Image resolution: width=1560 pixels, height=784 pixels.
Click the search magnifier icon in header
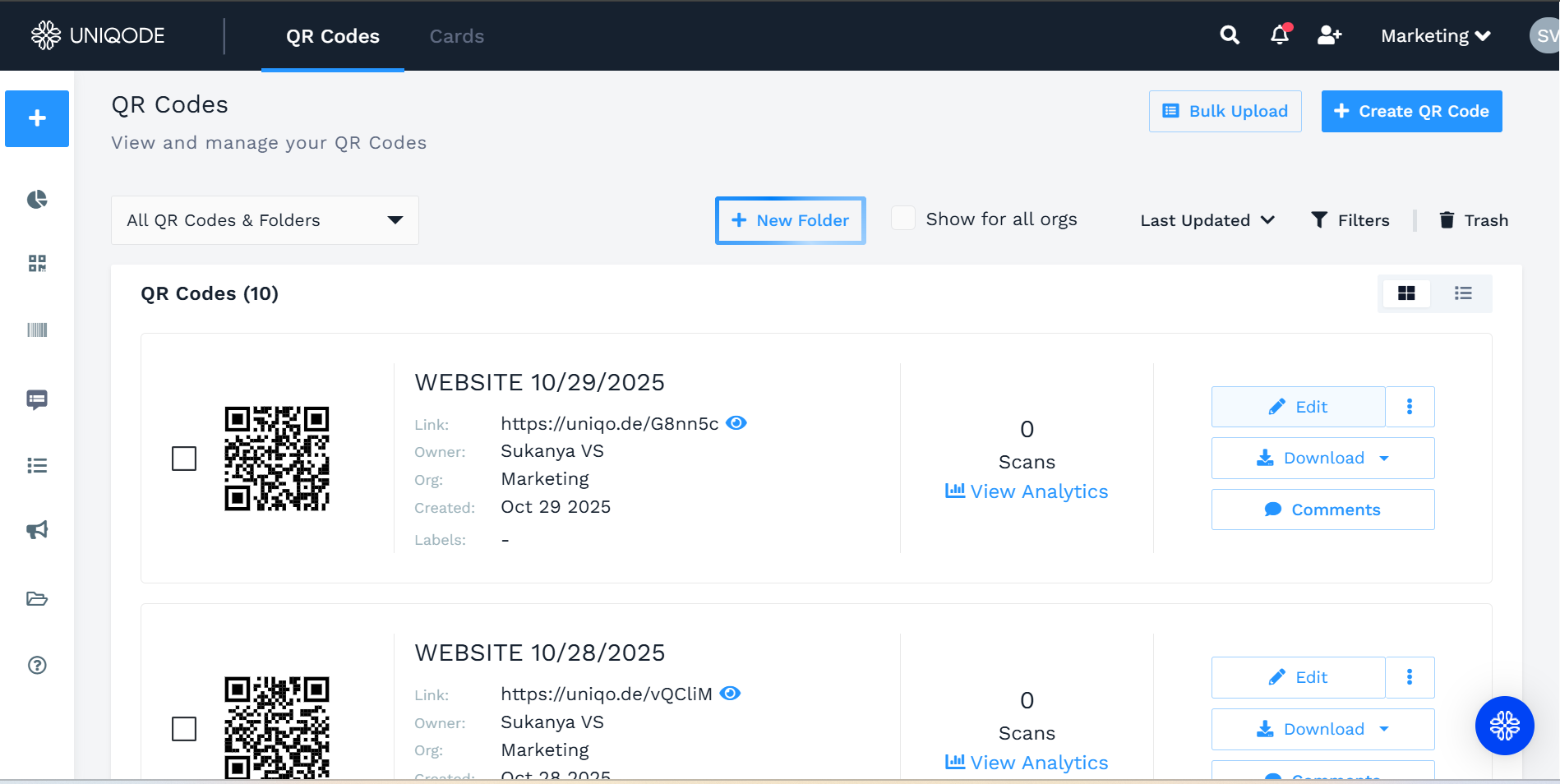(1229, 35)
